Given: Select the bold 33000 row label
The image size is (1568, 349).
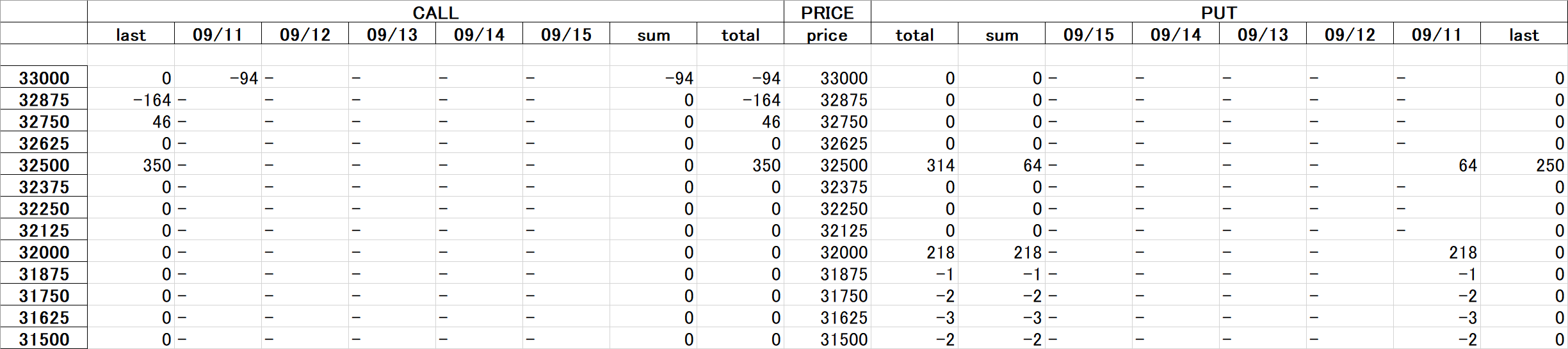Looking at the screenshot, I should (x=44, y=77).
